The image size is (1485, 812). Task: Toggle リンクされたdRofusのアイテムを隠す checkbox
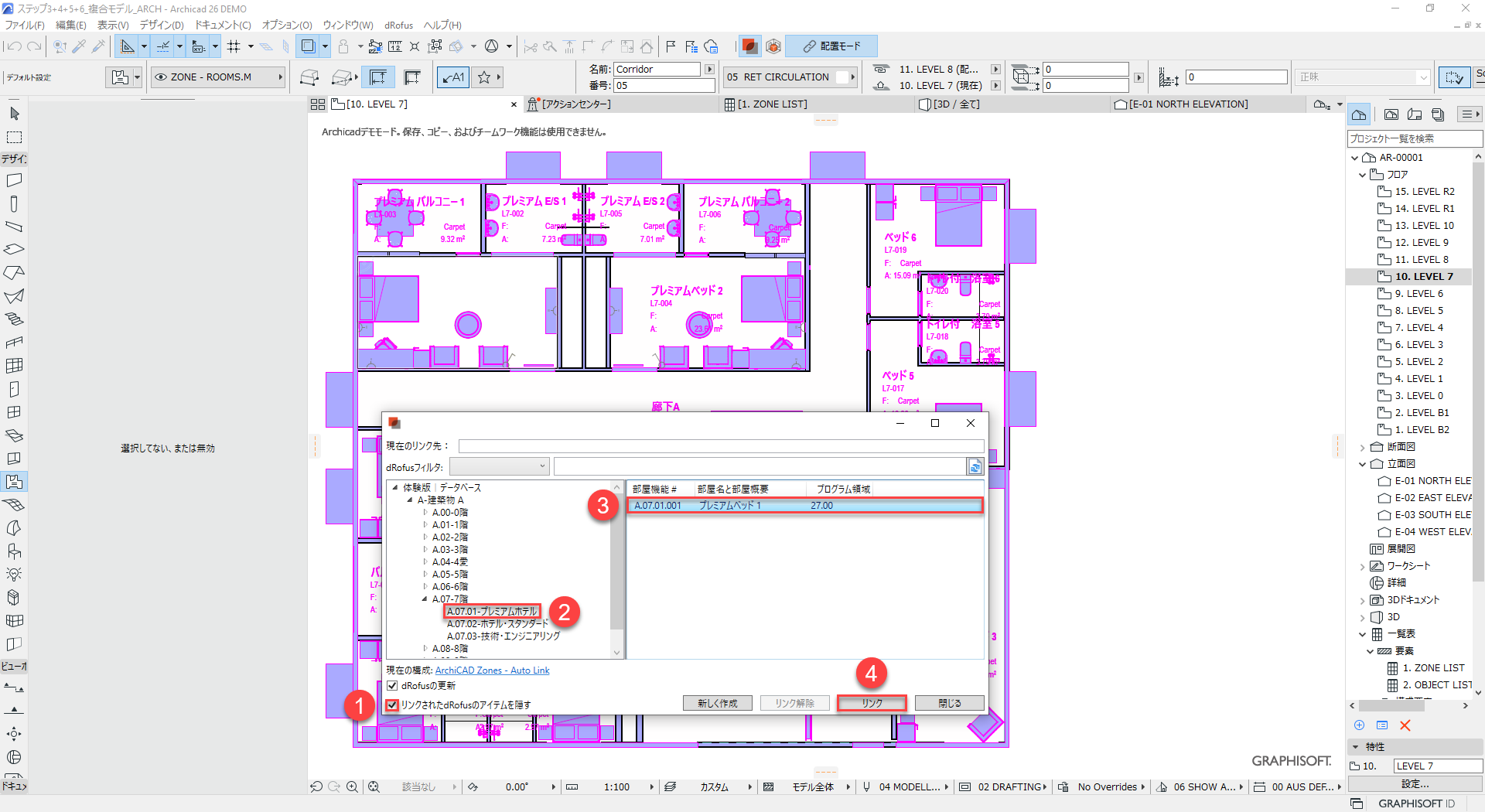click(392, 705)
